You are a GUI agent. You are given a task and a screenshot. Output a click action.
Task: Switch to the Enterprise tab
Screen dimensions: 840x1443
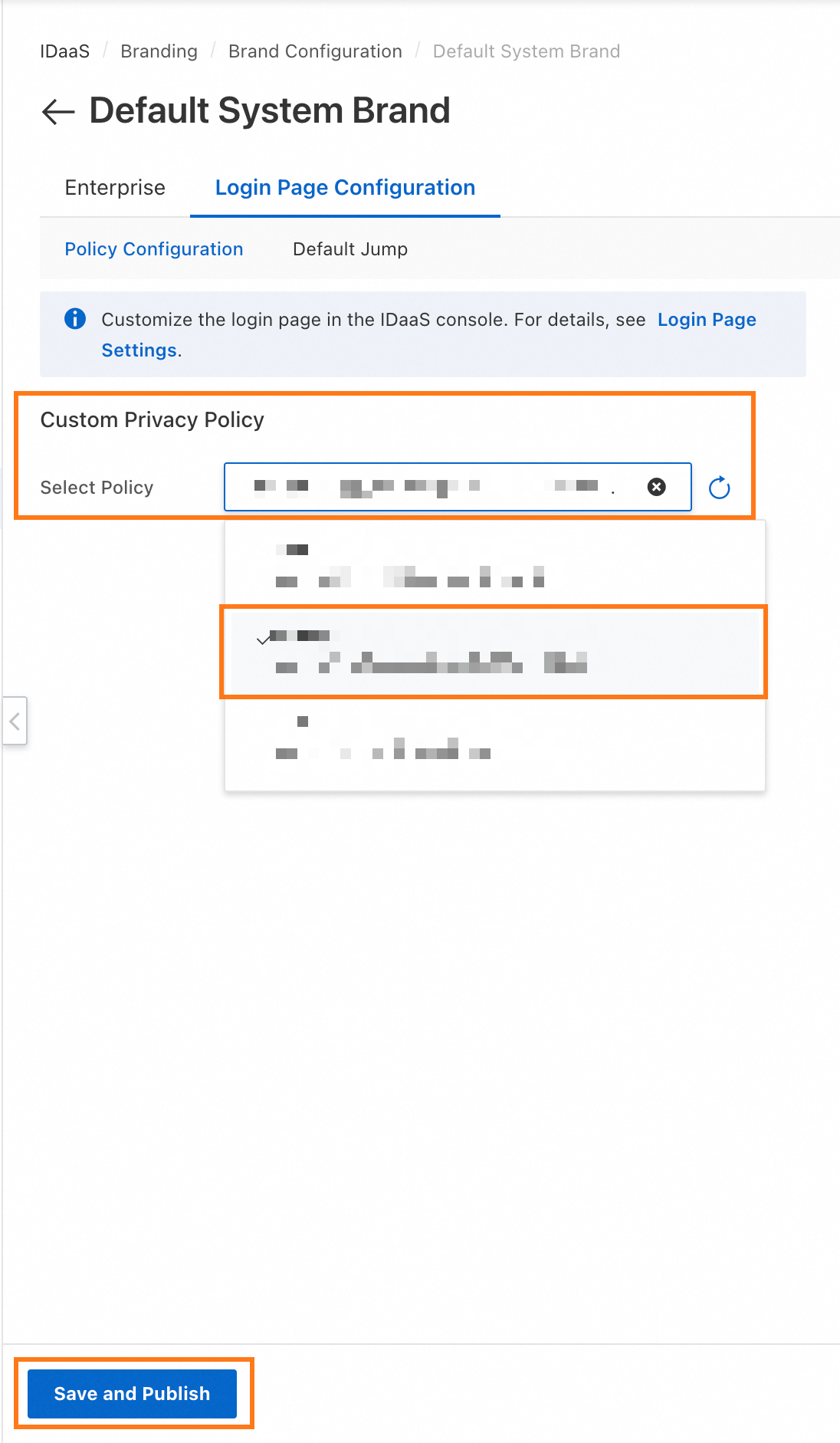pos(115,188)
